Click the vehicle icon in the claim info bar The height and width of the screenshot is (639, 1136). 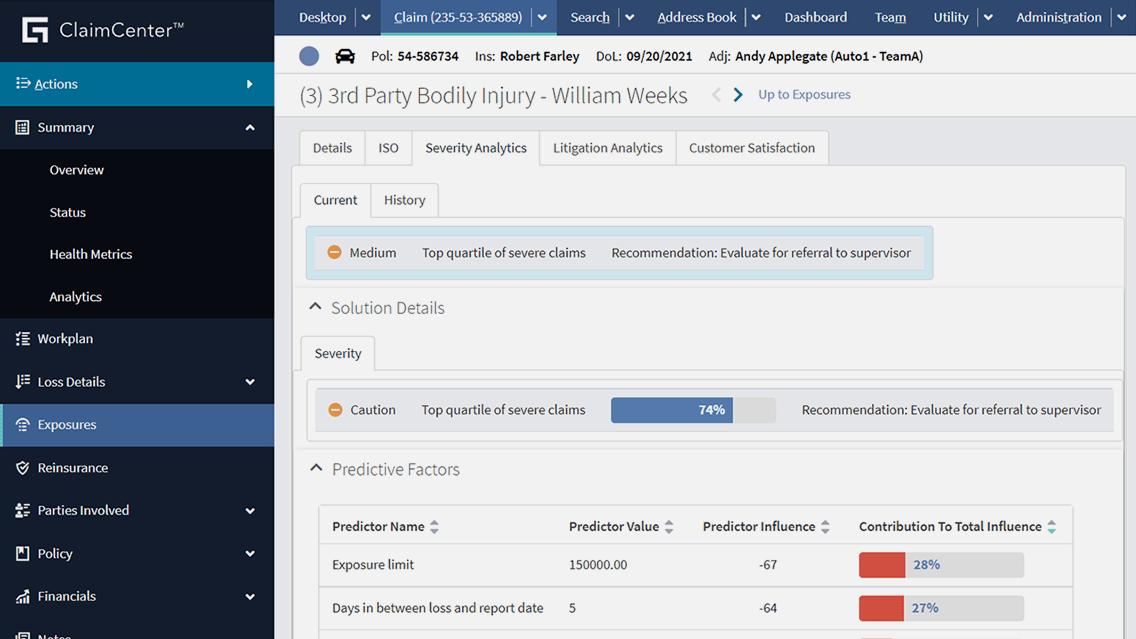pyautogui.click(x=344, y=56)
